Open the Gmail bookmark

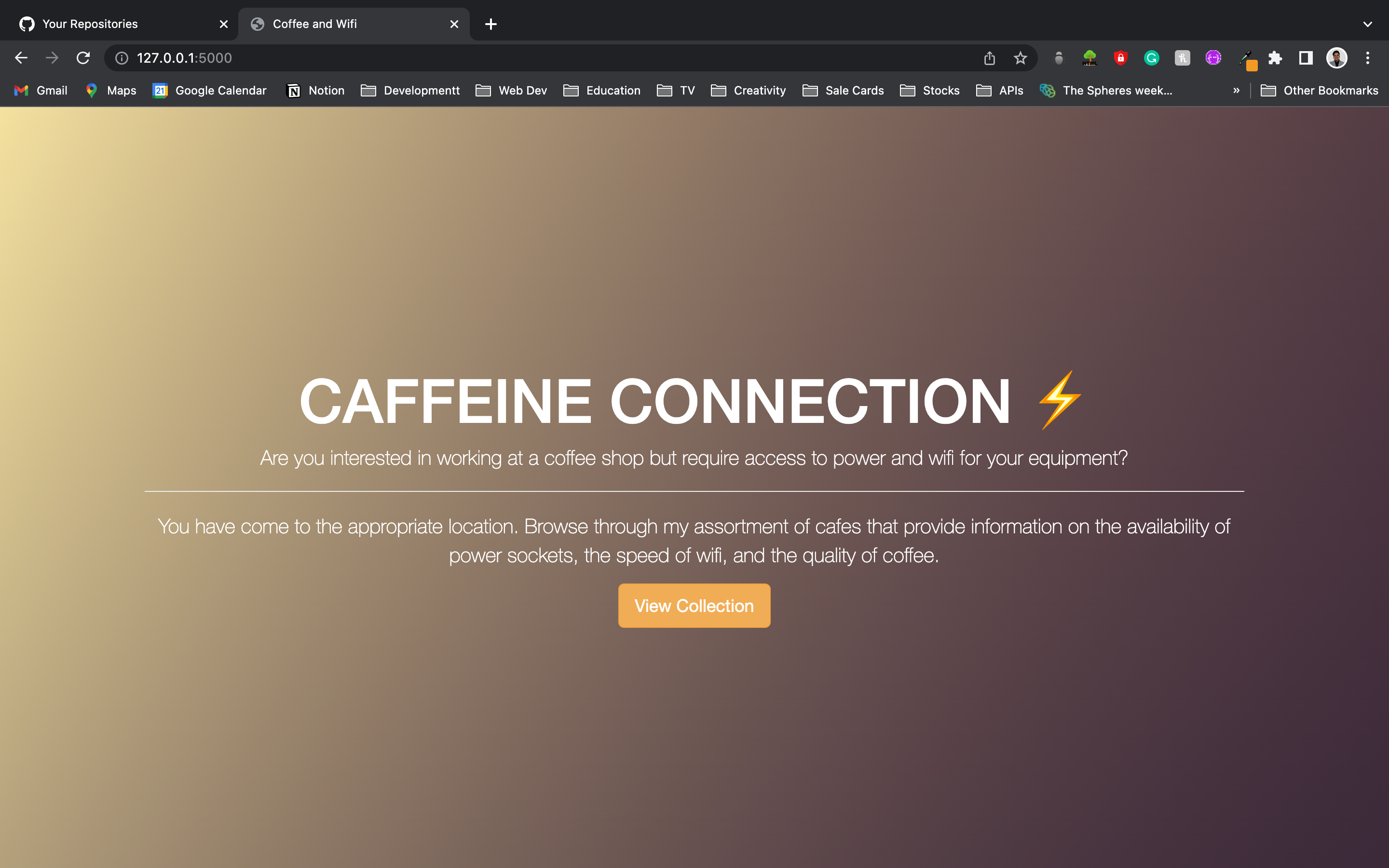pyautogui.click(x=40, y=90)
